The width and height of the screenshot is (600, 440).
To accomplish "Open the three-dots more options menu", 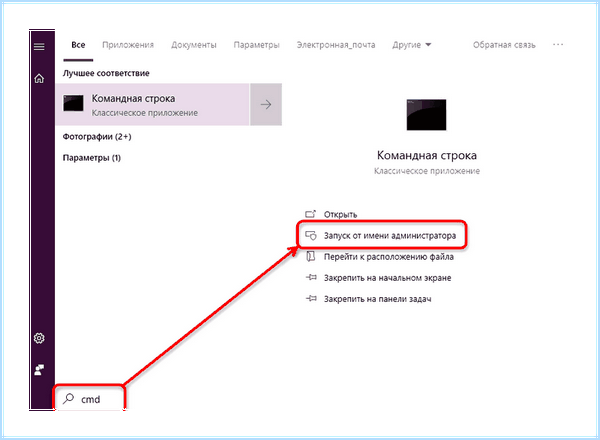I will [x=558, y=45].
